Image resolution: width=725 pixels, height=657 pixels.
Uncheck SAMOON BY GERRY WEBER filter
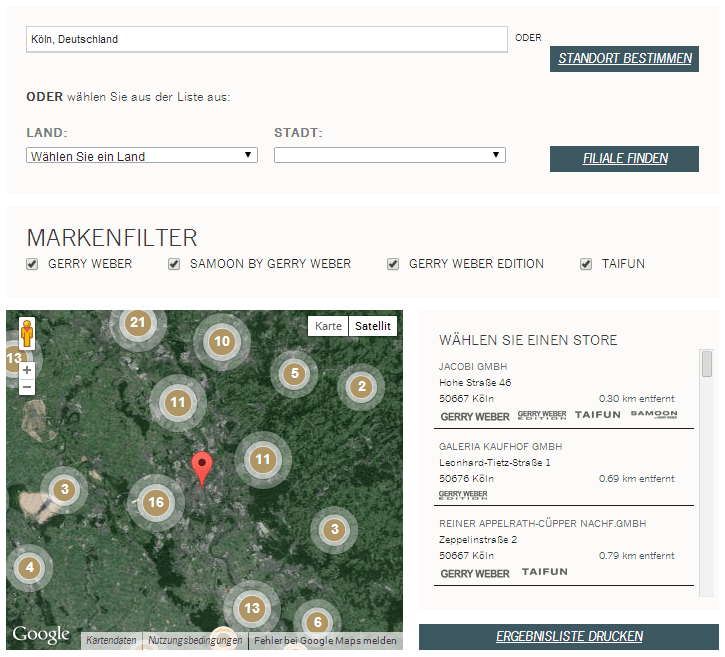coord(174,264)
